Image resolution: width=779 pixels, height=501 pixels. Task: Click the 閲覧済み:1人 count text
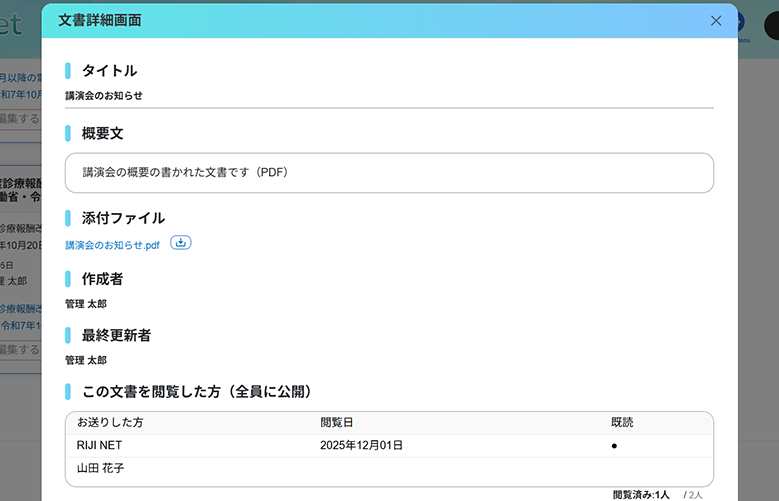pyautogui.click(x=641, y=494)
